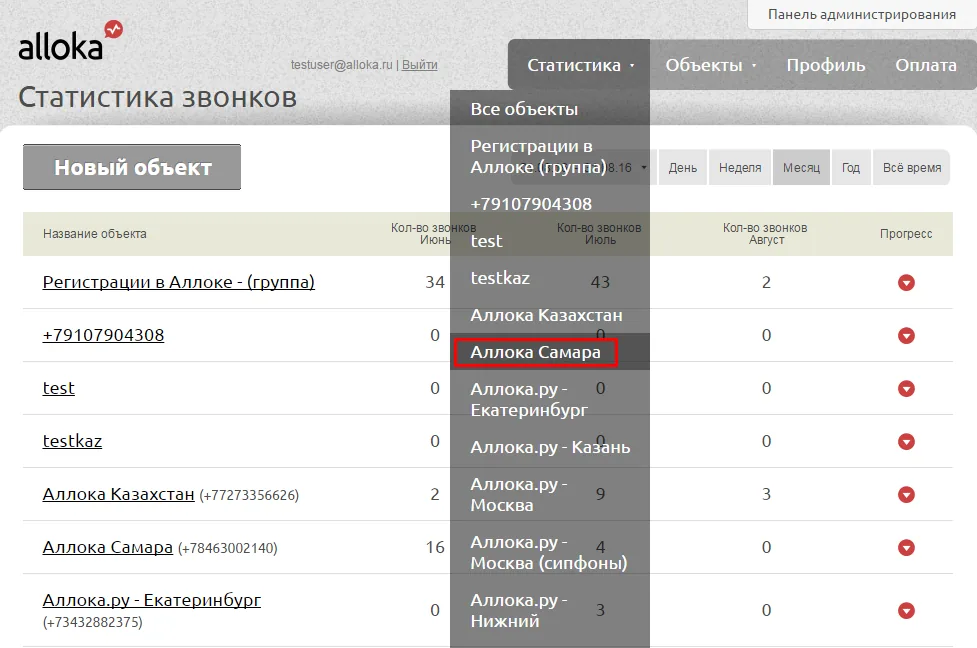Open the Оплата section
Image resolution: width=977 pixels, height=648 pixels.
click(926, 65)
